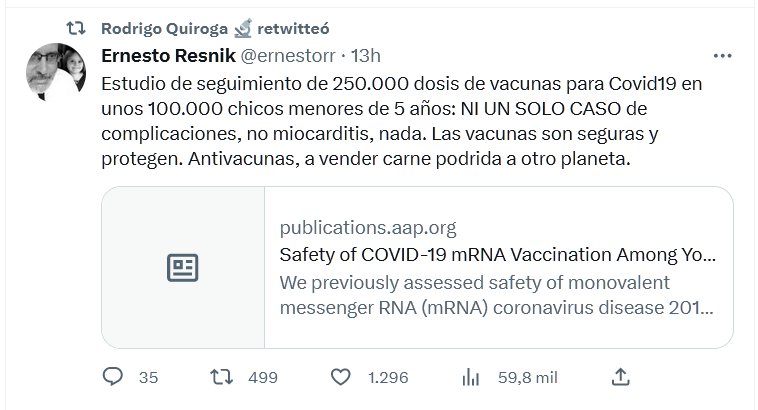The height and width of the screenshot is (410, 758).
Task: Open view analytics bar chart icon
Action: coord(469,377)
